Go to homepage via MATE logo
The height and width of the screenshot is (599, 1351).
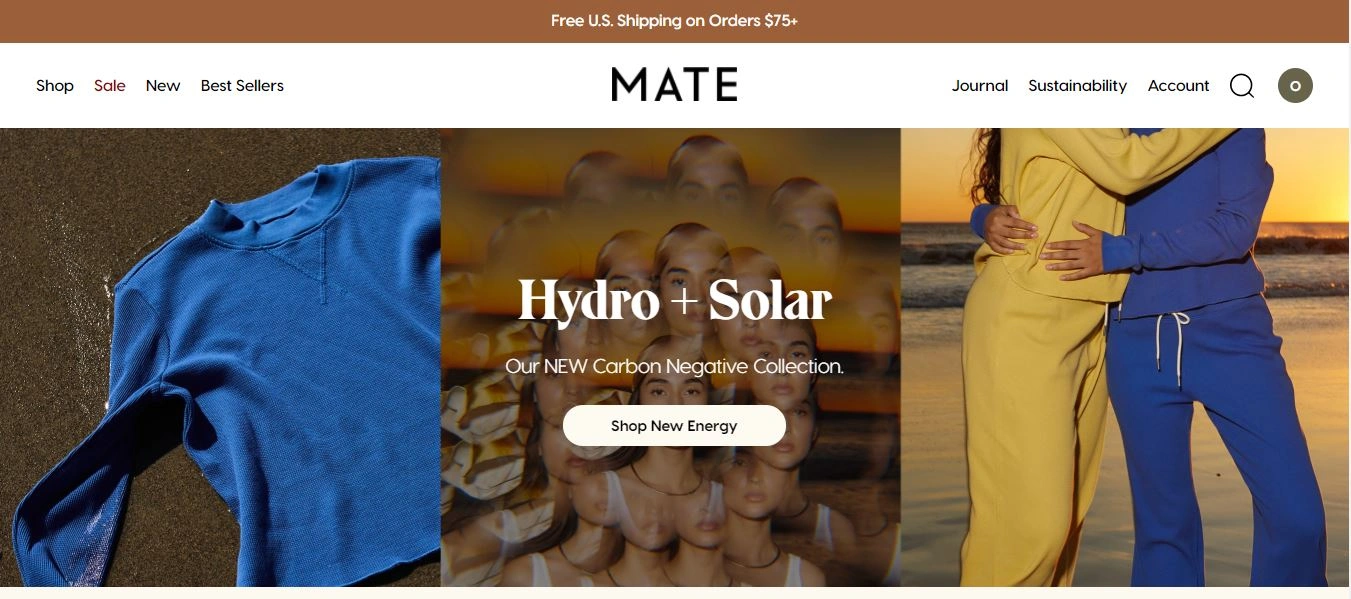tap(674, 85)
